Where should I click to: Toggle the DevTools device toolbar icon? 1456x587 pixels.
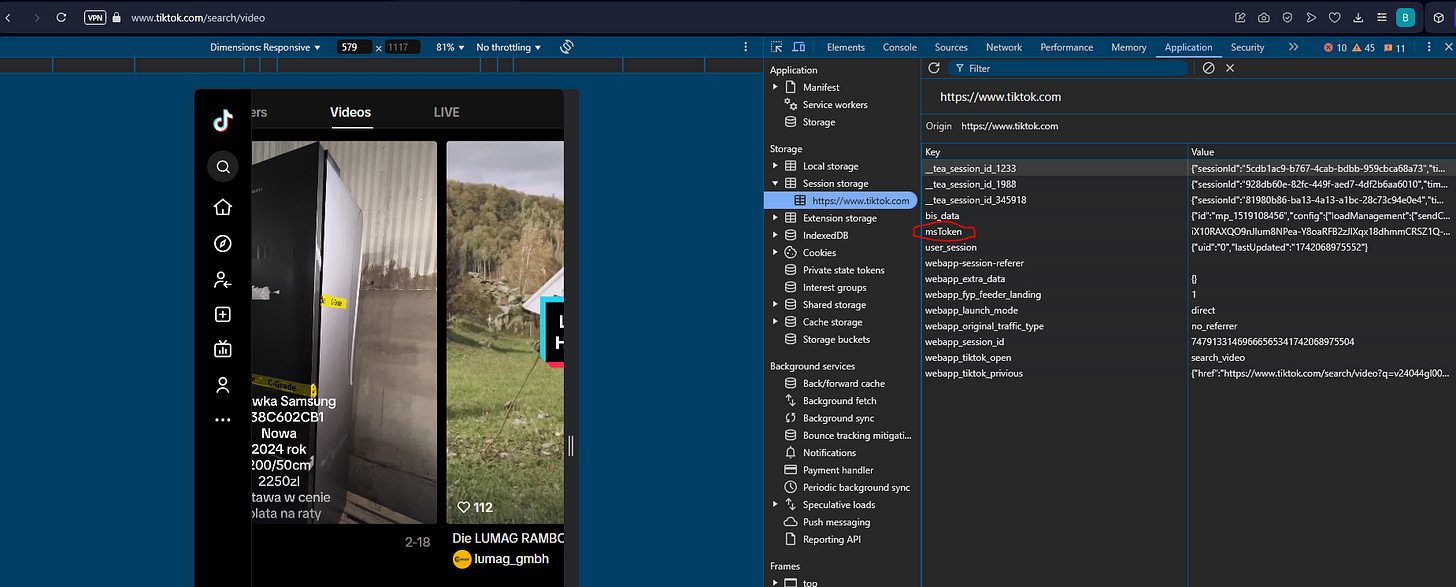(799, 47)
